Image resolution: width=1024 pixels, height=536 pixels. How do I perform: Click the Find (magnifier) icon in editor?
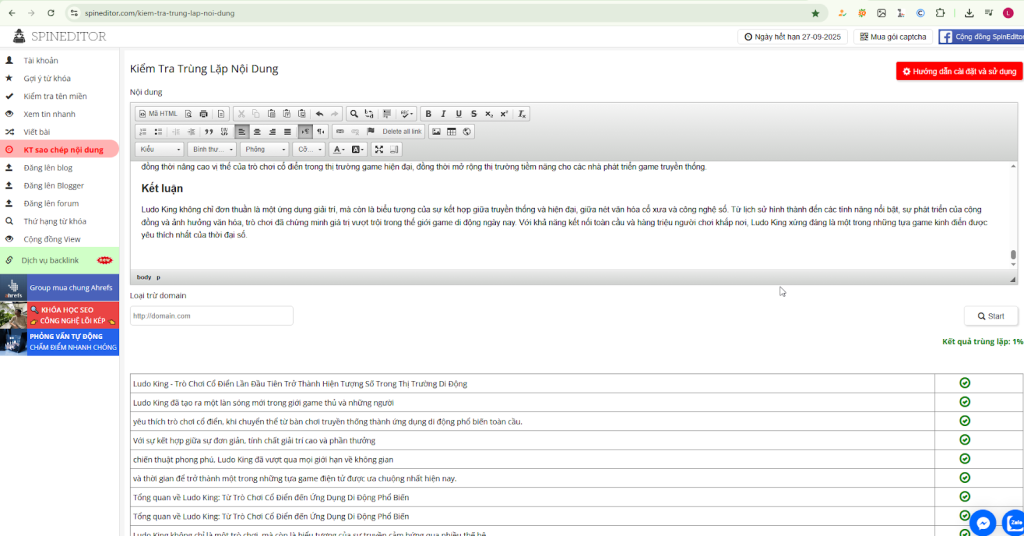pyautogui.click(x=354, y=114)
